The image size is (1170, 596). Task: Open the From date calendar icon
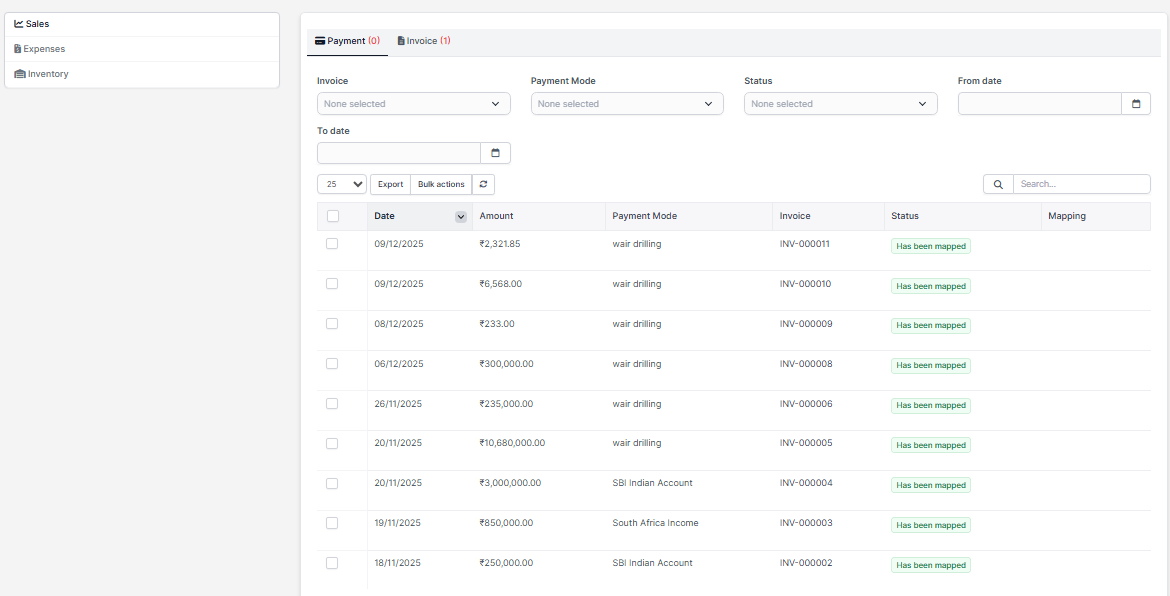pyautogui.click(x=1136, y=104)
